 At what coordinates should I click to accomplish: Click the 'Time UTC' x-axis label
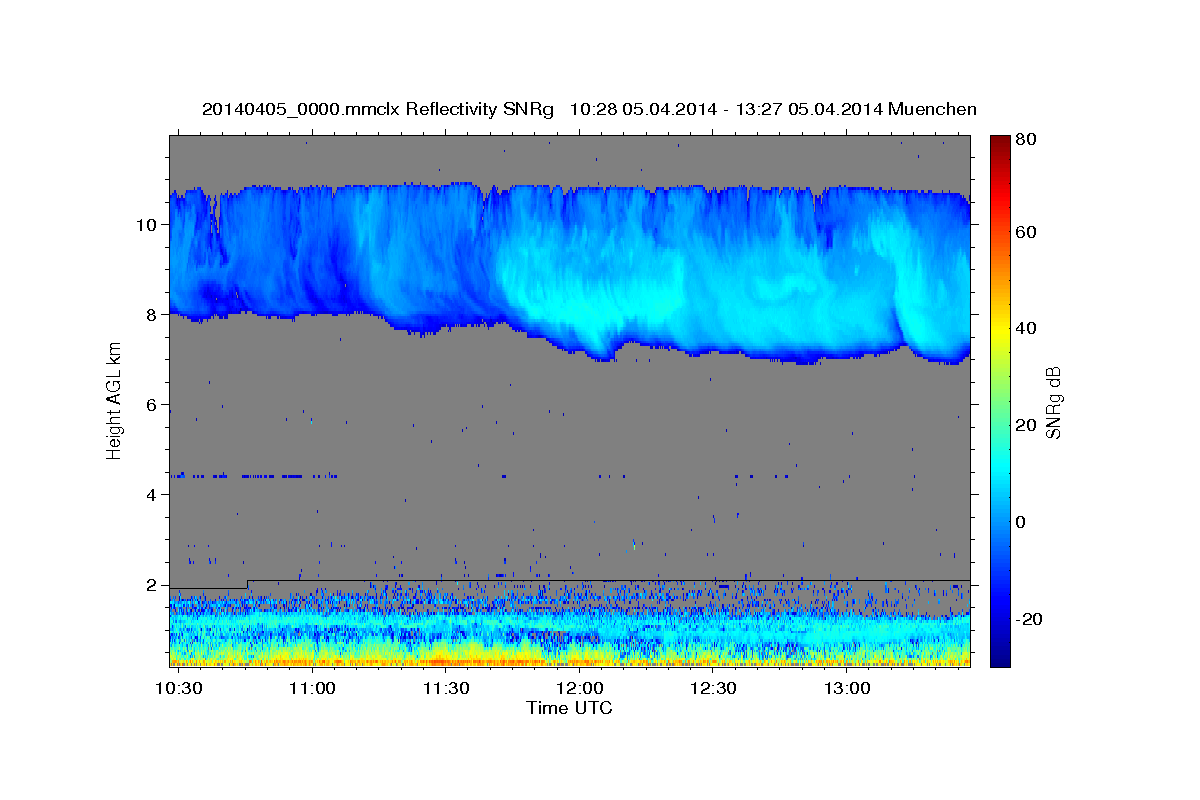pyautogui.click(x=569, y=708)
